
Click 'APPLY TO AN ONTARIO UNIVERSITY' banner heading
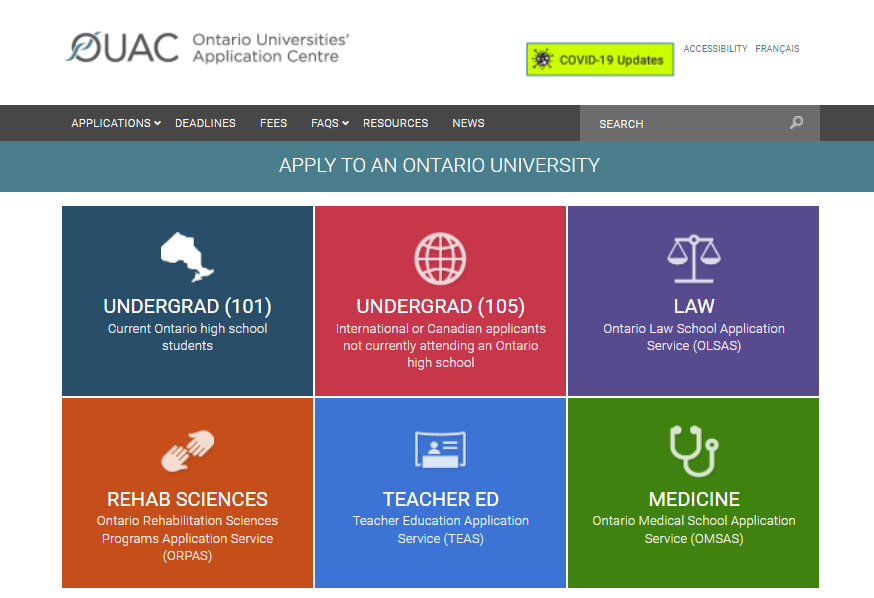coord(439,166)
